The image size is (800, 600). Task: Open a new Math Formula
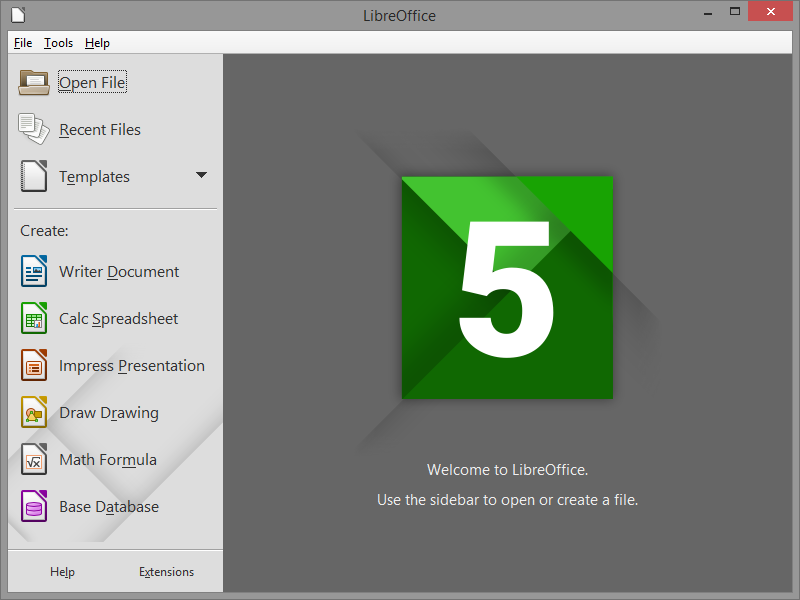[107, 460]
